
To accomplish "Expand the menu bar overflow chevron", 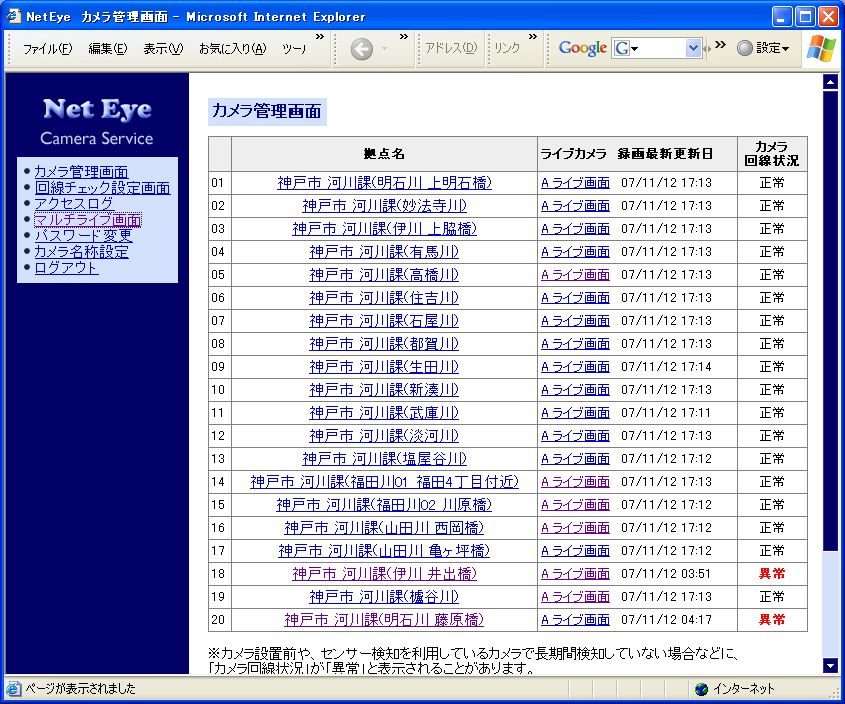I will click(x=319, y=38).
